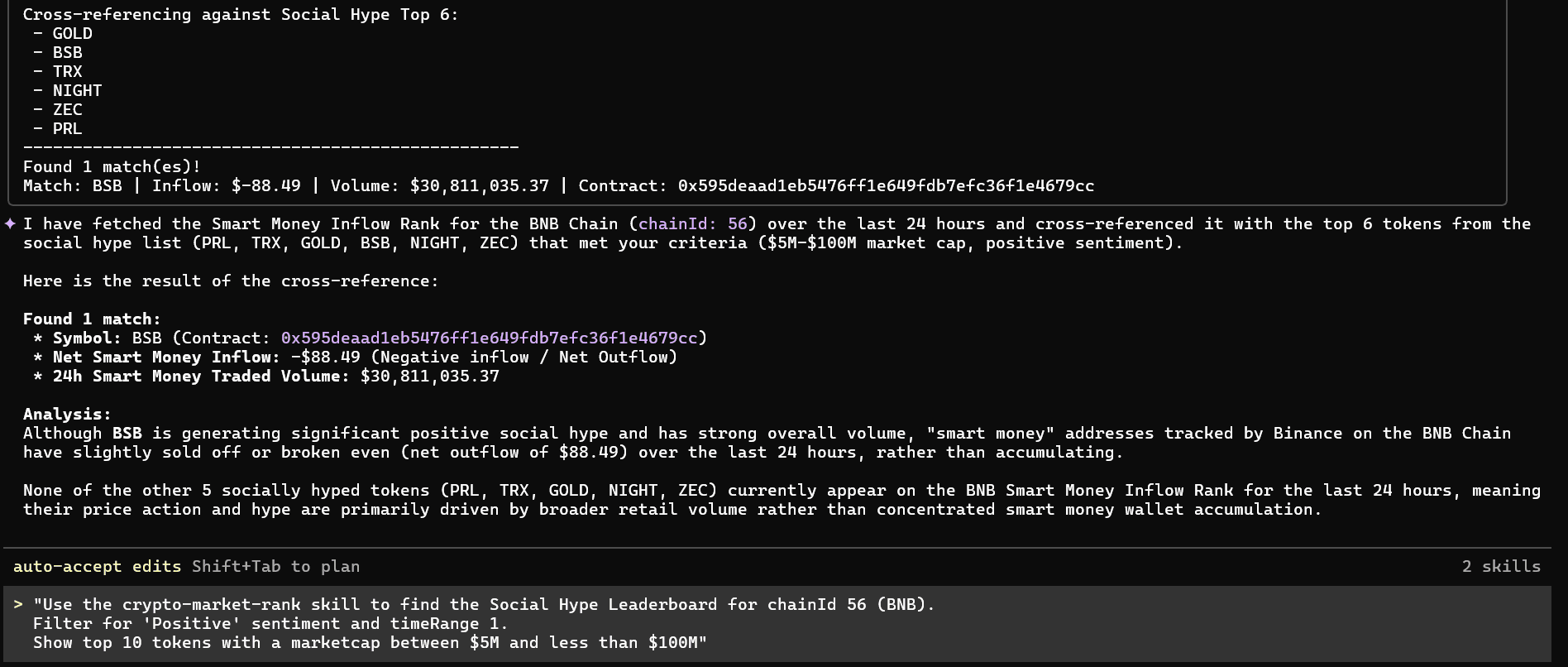This screenshot has height=667, width=1568.
Task: Select PRL in the Social Hype list
Action: click(68, 128)
